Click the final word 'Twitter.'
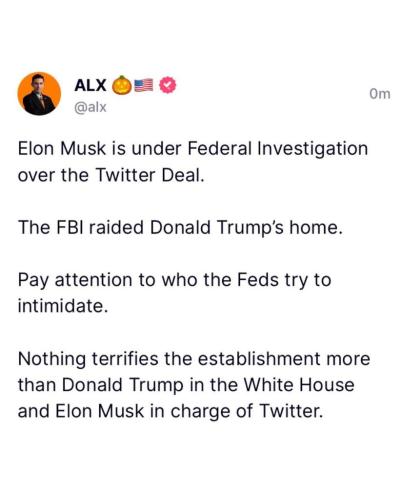This screenshot has height=500, width=401. pos(291,411)
